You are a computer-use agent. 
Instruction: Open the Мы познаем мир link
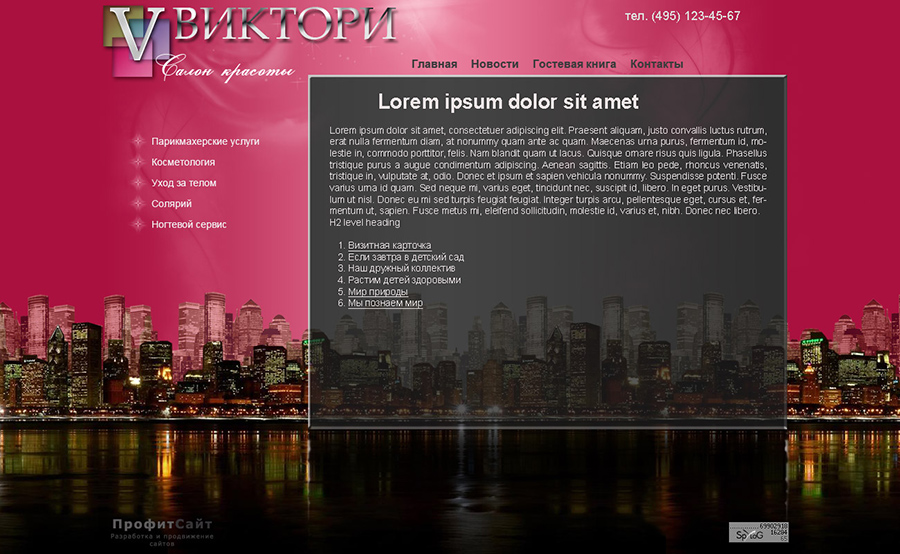(x=385, y=303)
